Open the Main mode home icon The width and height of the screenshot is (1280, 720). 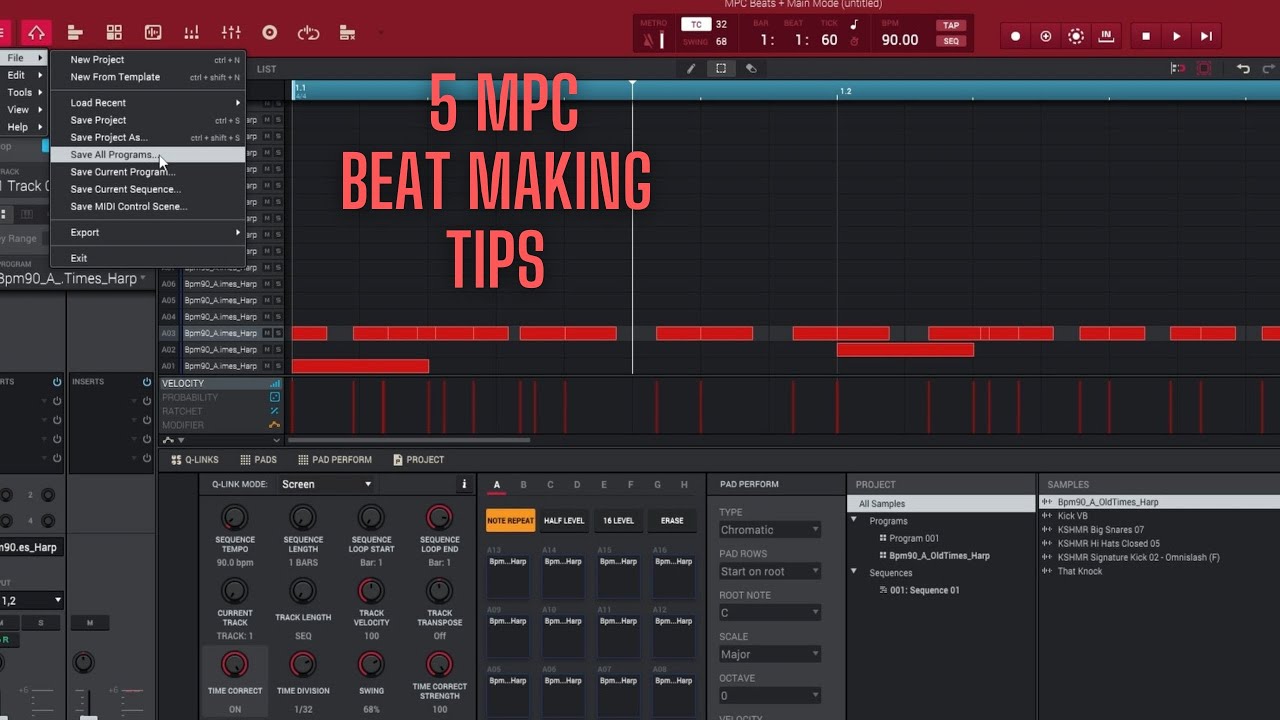(36, 34)
